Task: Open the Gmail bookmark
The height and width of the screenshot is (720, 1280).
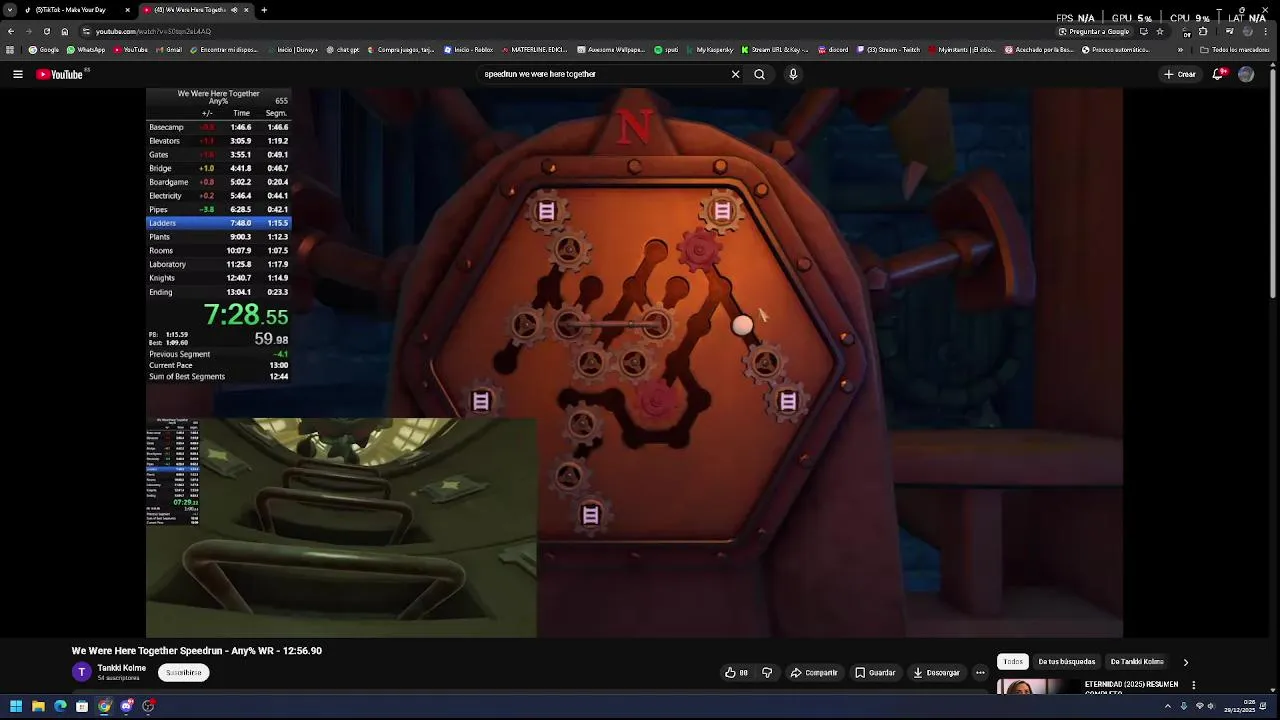Action: pyautogui.click(x=169, y=49)
